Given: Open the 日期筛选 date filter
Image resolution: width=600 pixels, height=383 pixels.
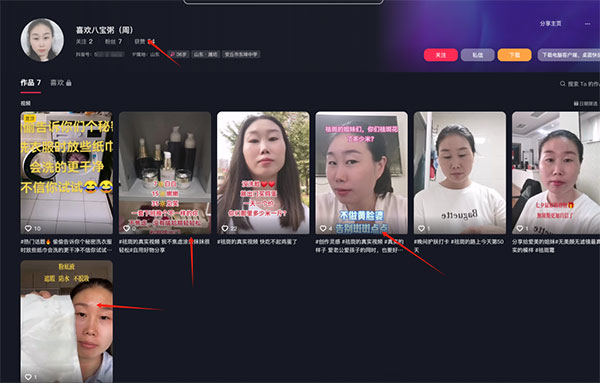Looking at the screenshot, I should click(x=585, y=104).
